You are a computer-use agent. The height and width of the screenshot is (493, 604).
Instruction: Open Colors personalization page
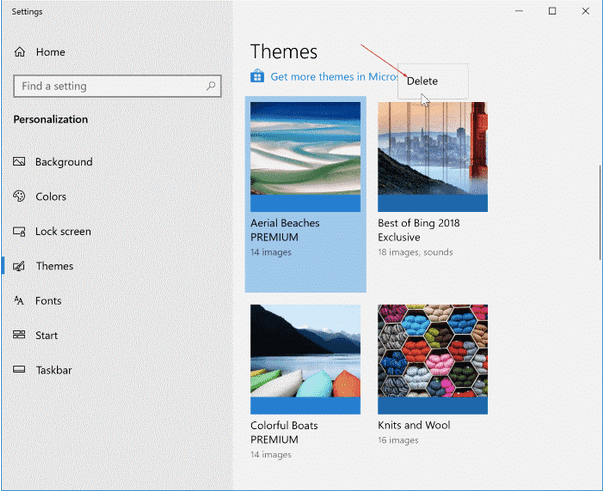pos(51,196)
